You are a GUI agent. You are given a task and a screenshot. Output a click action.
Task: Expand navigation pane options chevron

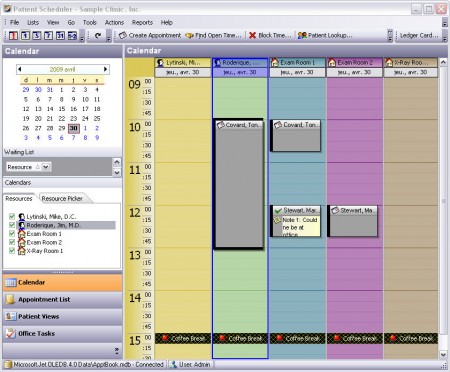[116, 351]
